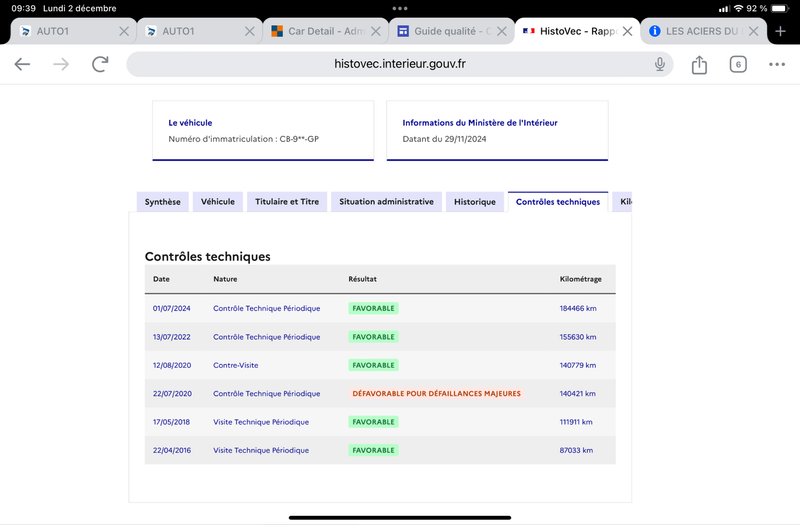This screenshot has height=525, width=800.
Task: Click the Kilométrage column header
Action: 581,279
